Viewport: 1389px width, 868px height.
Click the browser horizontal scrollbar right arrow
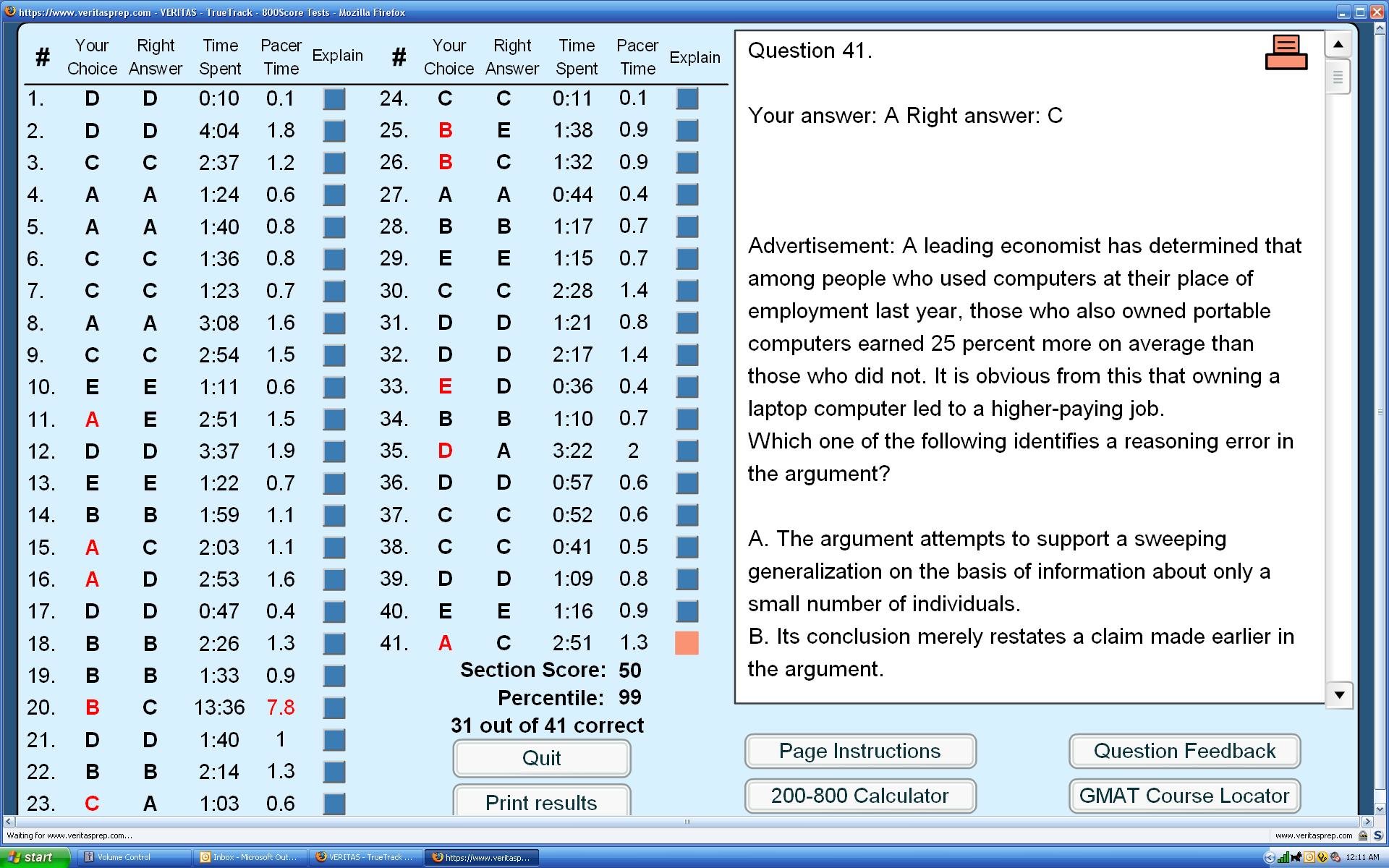pos(1367,822)
